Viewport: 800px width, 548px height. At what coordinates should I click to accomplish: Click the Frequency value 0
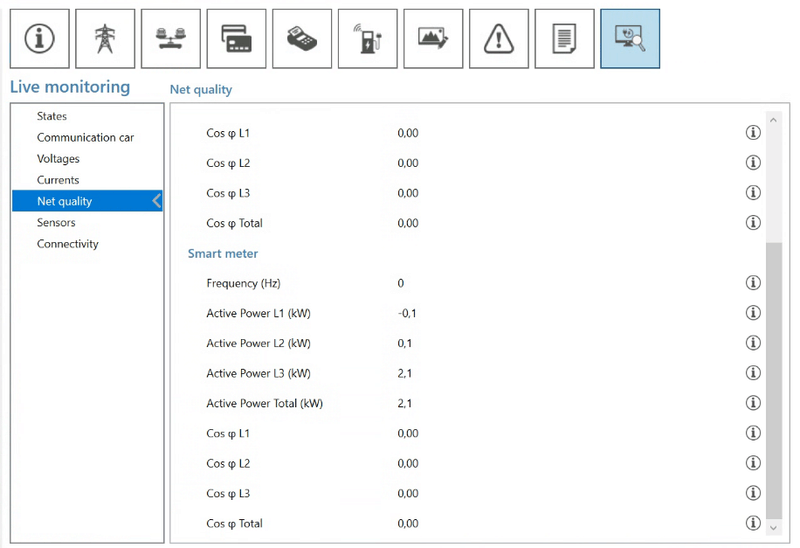pos(401,283)
